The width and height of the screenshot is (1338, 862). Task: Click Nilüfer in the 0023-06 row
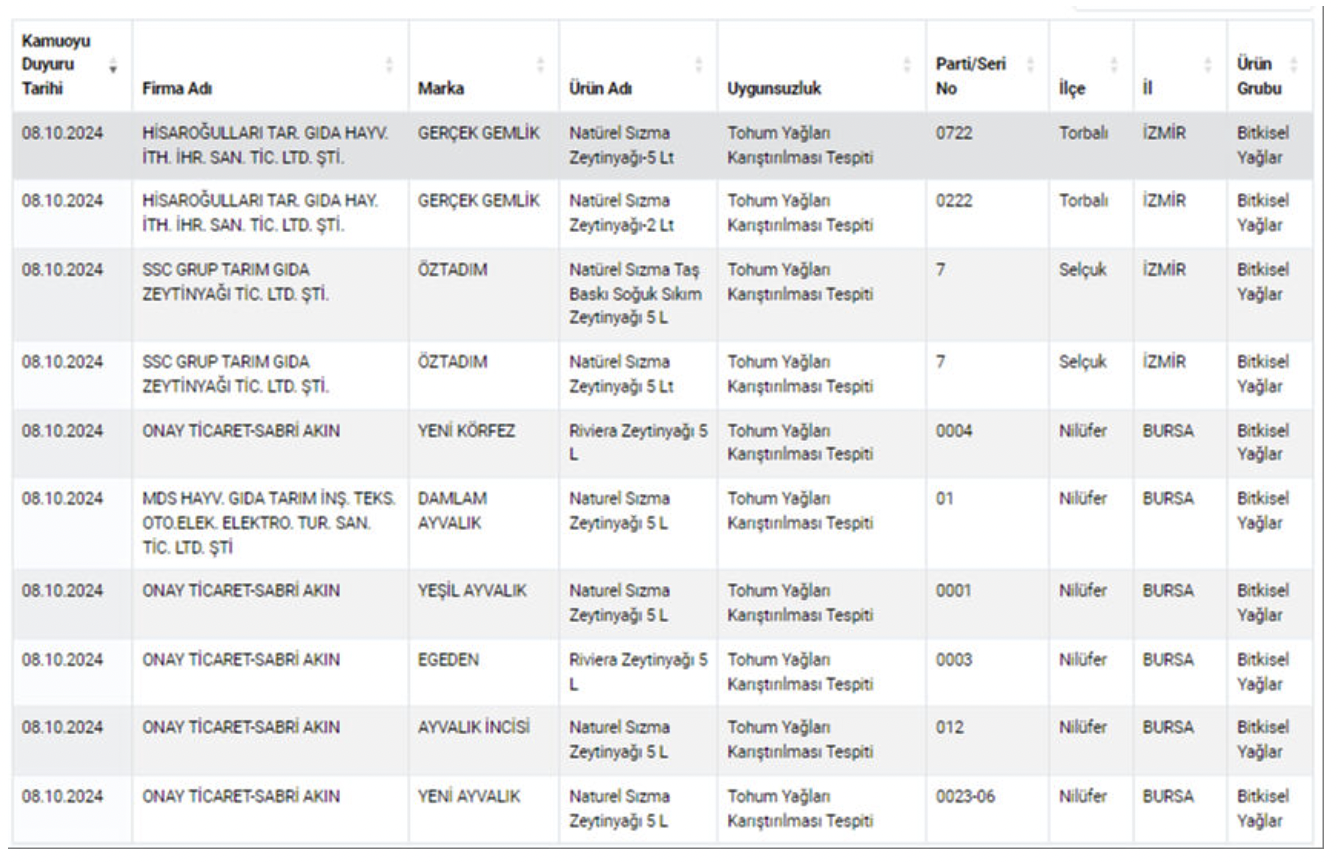click(x=1083, y=797)
